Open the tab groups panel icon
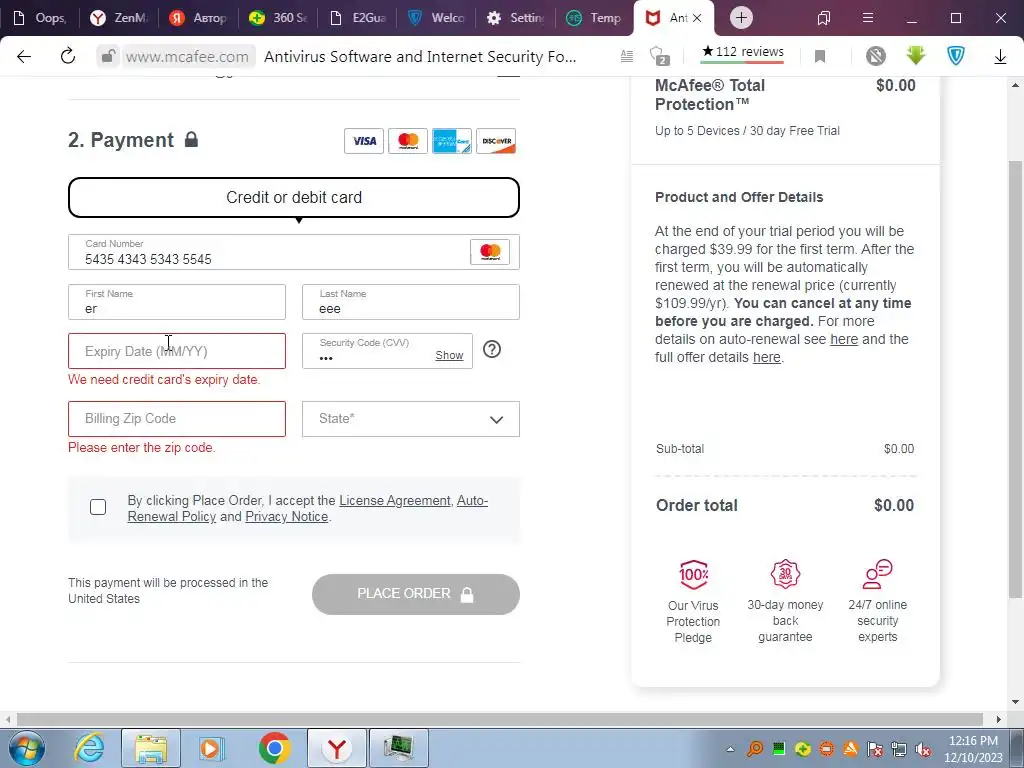Screen dimensions: 1024x768 point(824,18)
